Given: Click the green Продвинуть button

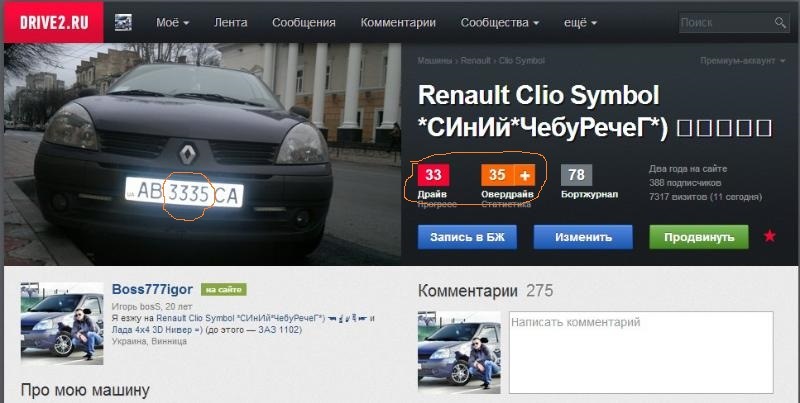Looking at the screenshot, I should pos(699,237).
